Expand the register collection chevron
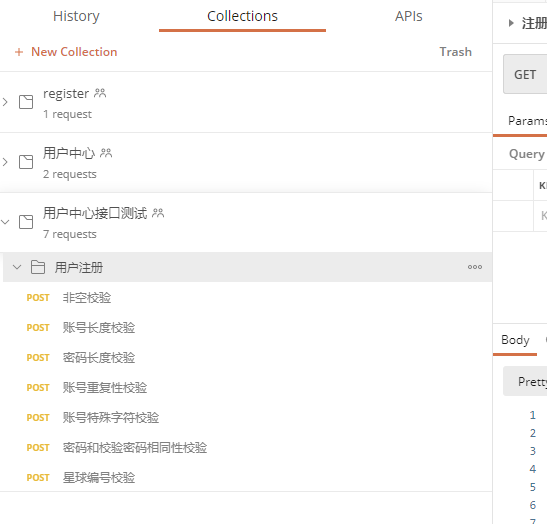The width and height of the screenshot is (547, 524). (x=5, y=102)
